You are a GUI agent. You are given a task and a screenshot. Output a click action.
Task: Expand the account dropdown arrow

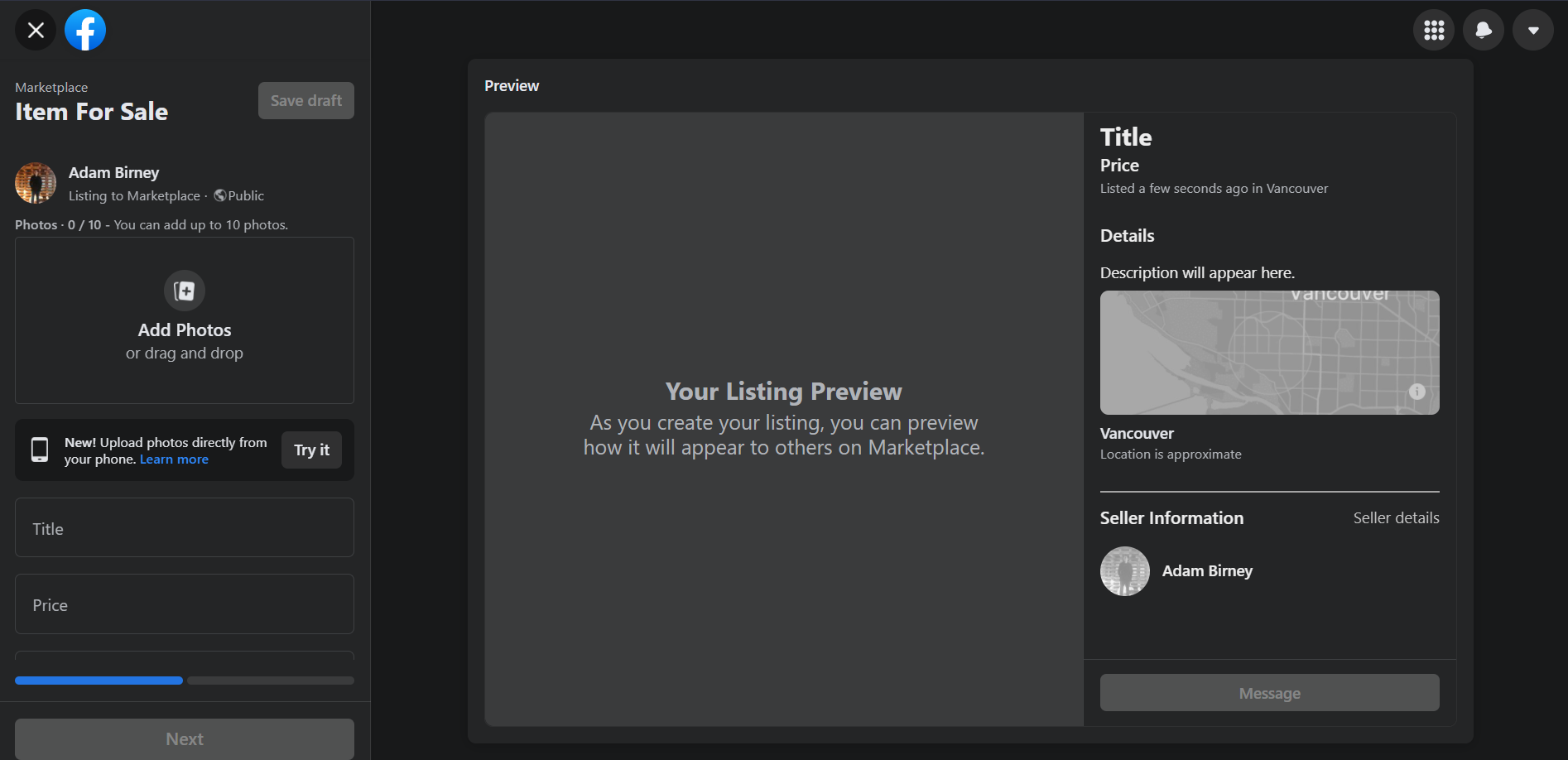tap(1533, 31)
